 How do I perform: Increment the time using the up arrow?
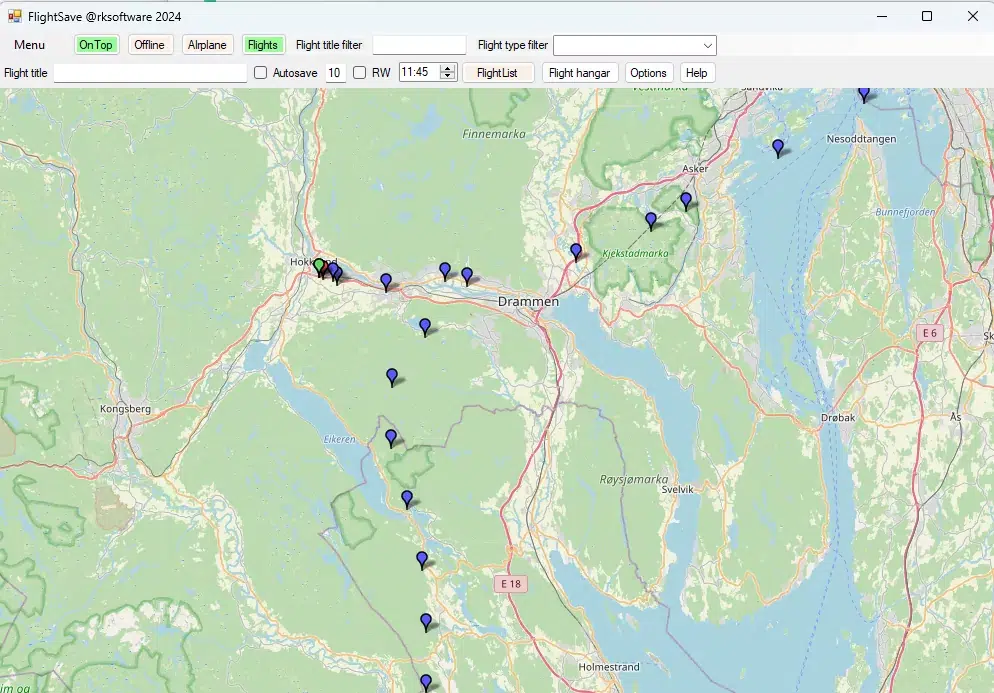coord(448,67)
